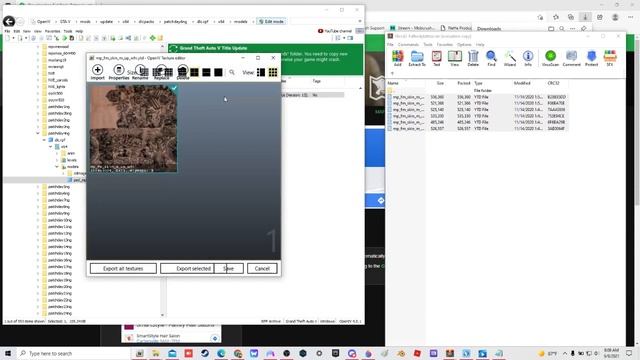
Task: Click Save in the Texture editor
Action: 229,269
